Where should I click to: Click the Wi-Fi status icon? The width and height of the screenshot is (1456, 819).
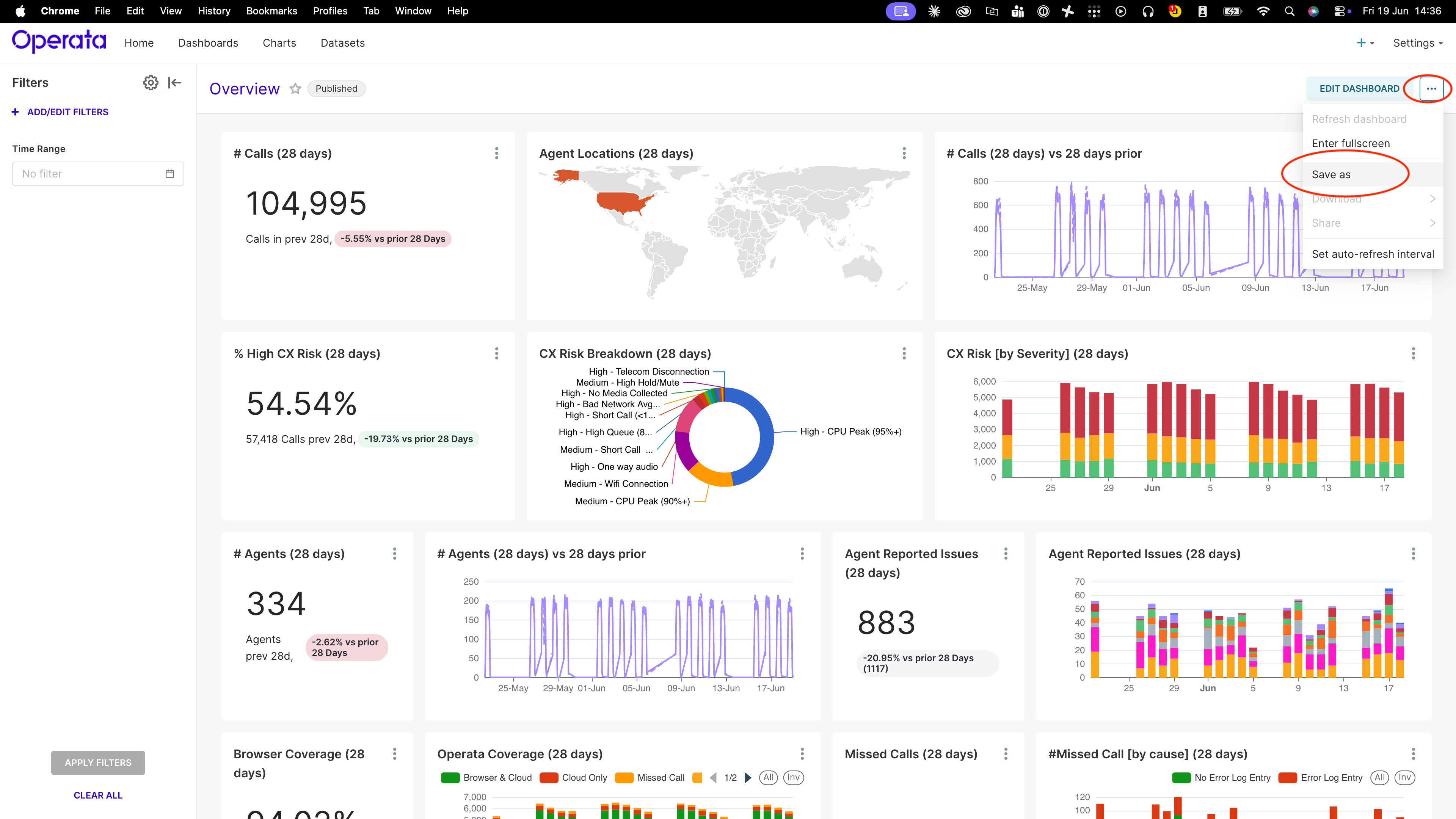[1263, 11]
